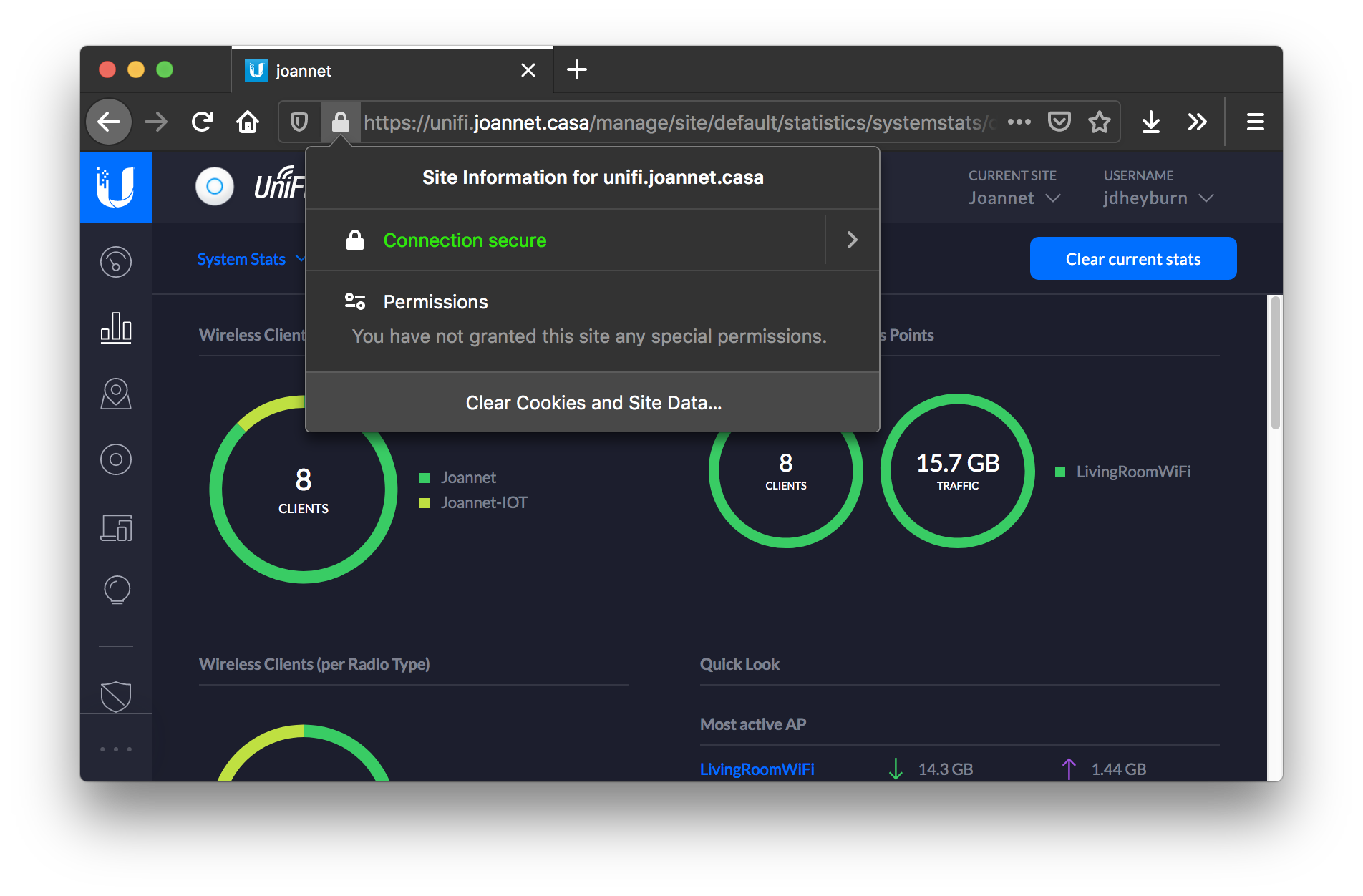1363x896 pixels.
Task: Select the joannet browser tab
Action: pos(392,70)
